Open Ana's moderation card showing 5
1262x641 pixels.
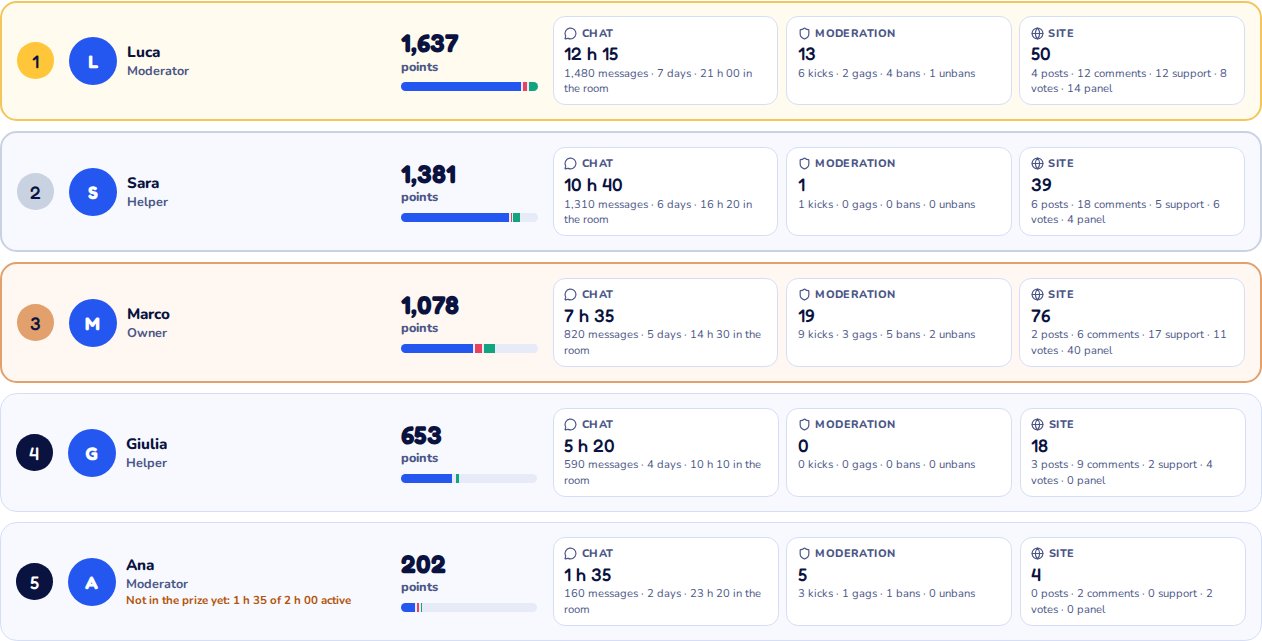(x=899, y=581)
